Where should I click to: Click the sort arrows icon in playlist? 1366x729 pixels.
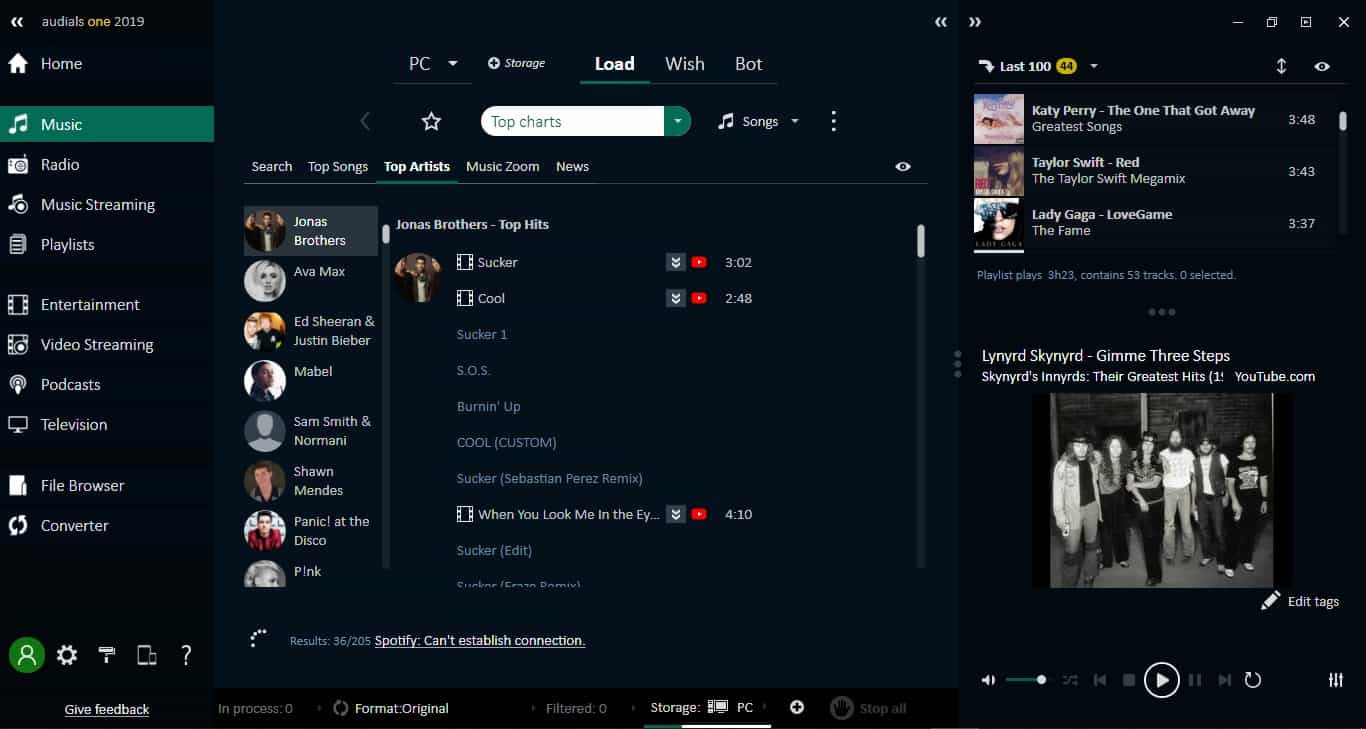pos(1281,66)
